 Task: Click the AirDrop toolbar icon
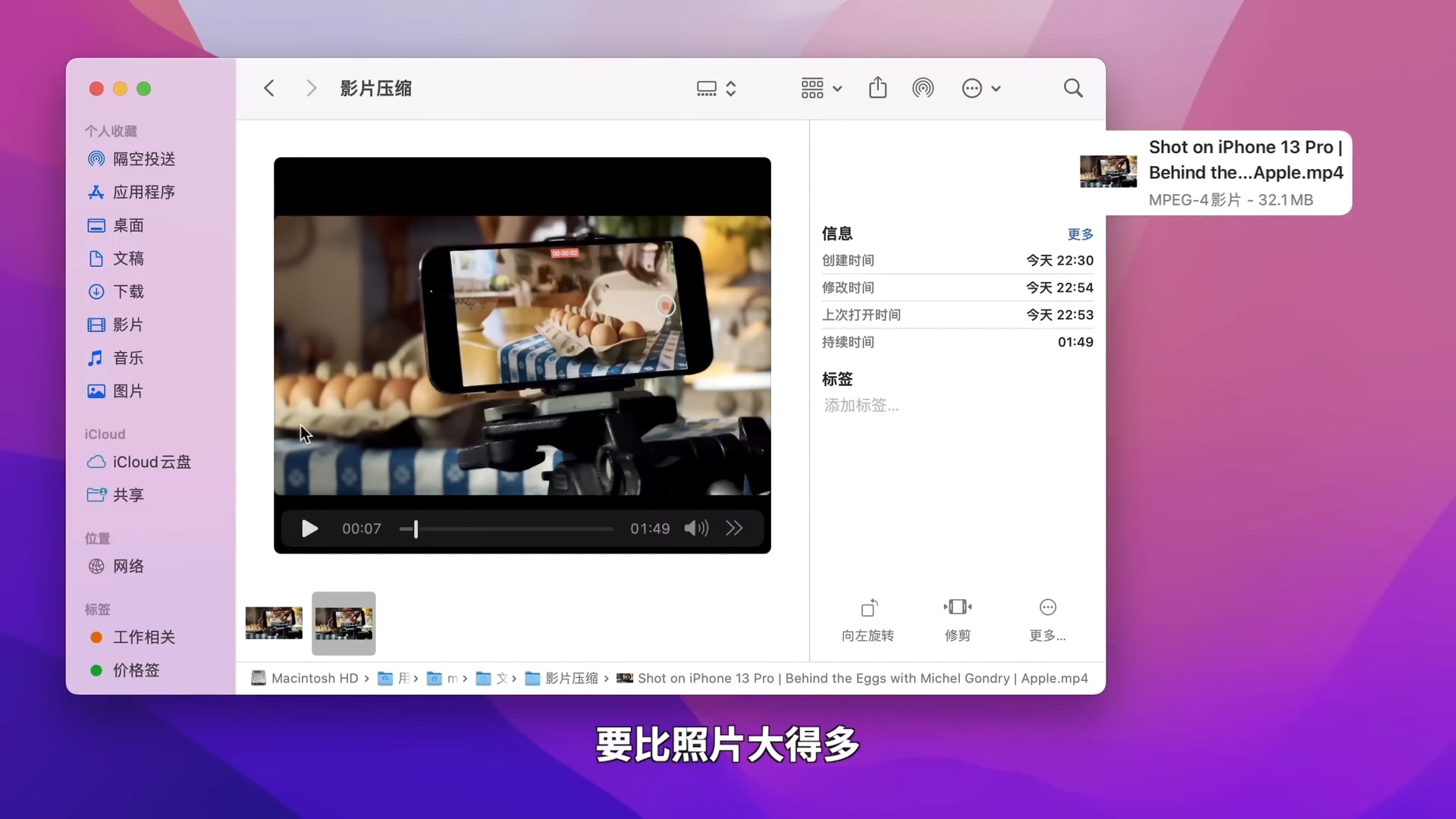click(x=923, y=88)
